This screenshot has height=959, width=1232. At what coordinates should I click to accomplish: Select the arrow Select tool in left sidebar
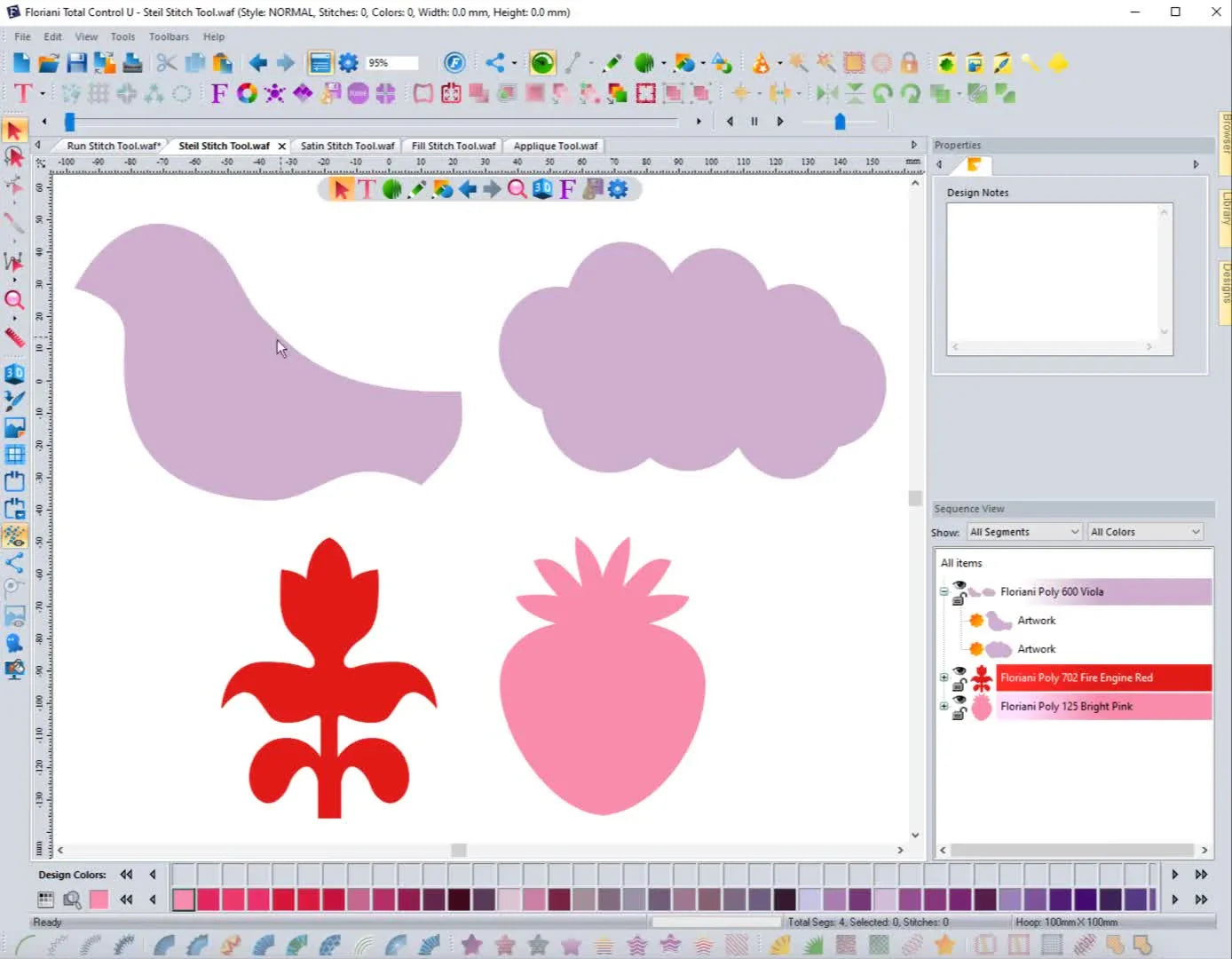(14, 131)
